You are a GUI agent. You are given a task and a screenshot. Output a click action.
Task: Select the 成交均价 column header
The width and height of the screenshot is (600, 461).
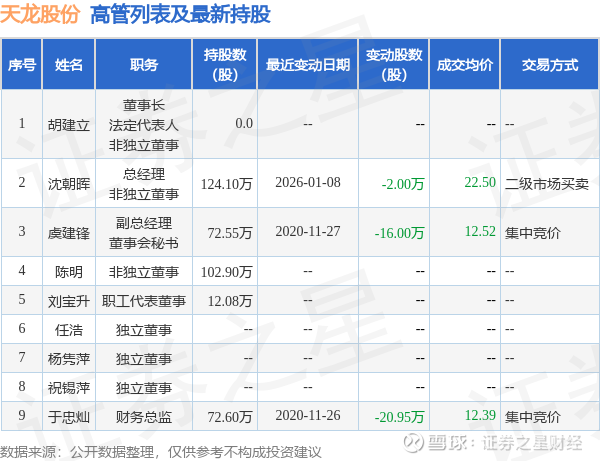tap(465, 64)
